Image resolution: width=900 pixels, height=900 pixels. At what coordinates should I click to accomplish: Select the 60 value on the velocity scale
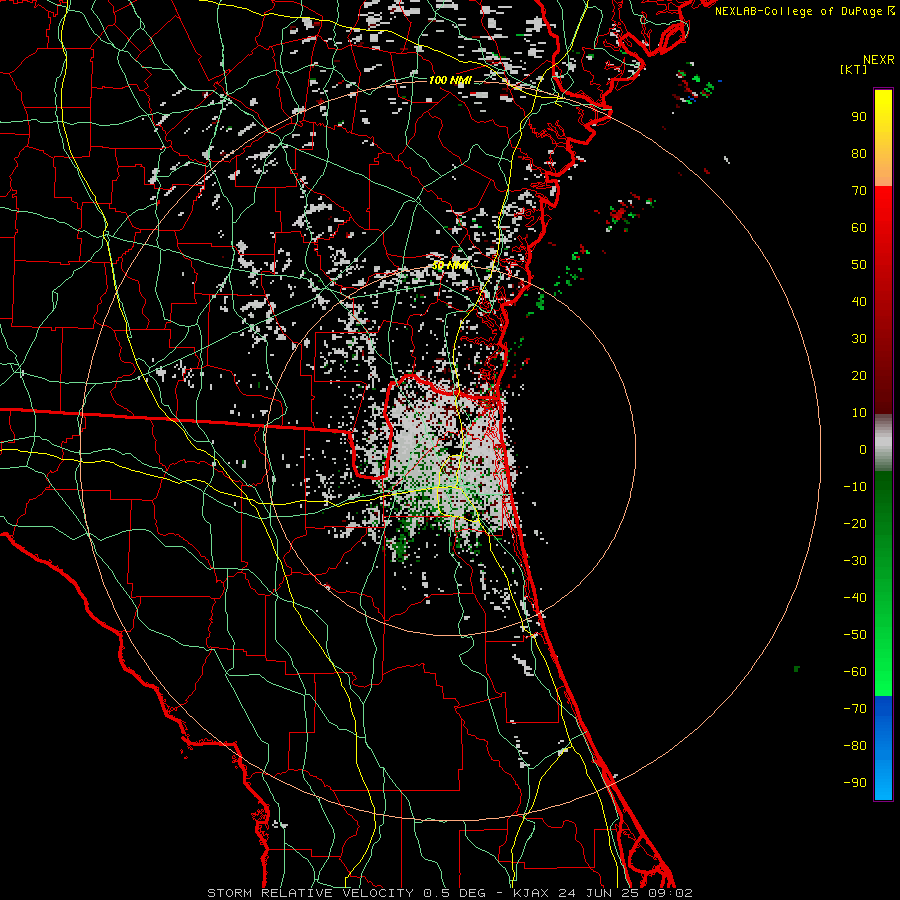859,227
